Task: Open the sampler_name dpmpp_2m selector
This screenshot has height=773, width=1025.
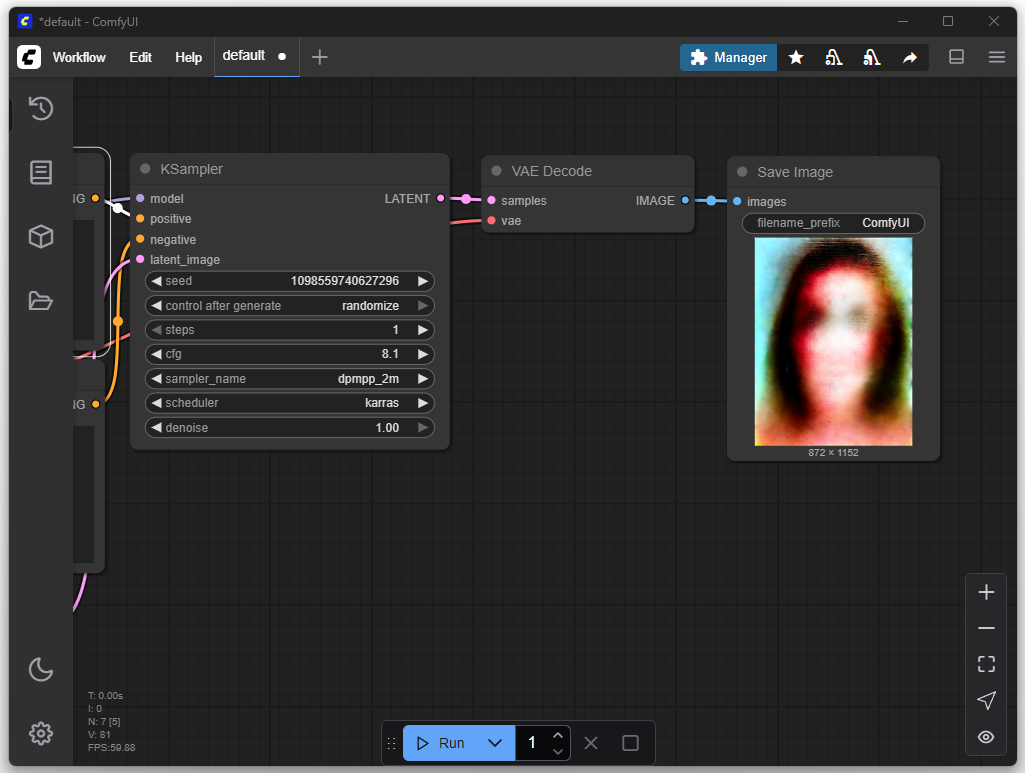Action: pos(290,379)
